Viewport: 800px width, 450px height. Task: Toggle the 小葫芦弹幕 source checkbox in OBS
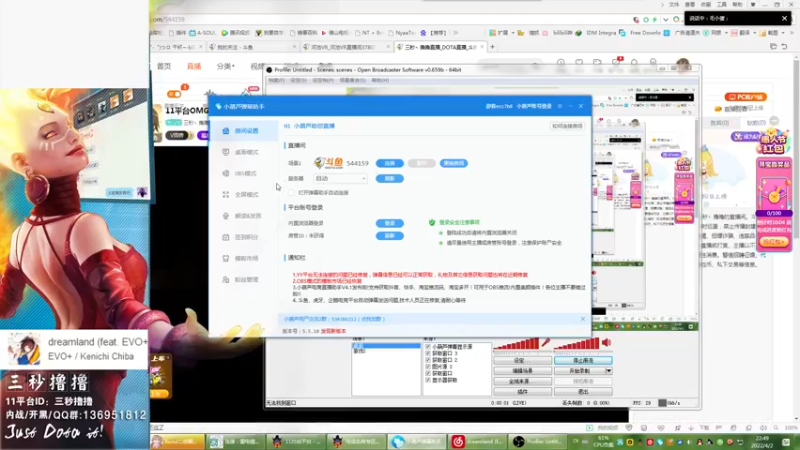point(428,347)
